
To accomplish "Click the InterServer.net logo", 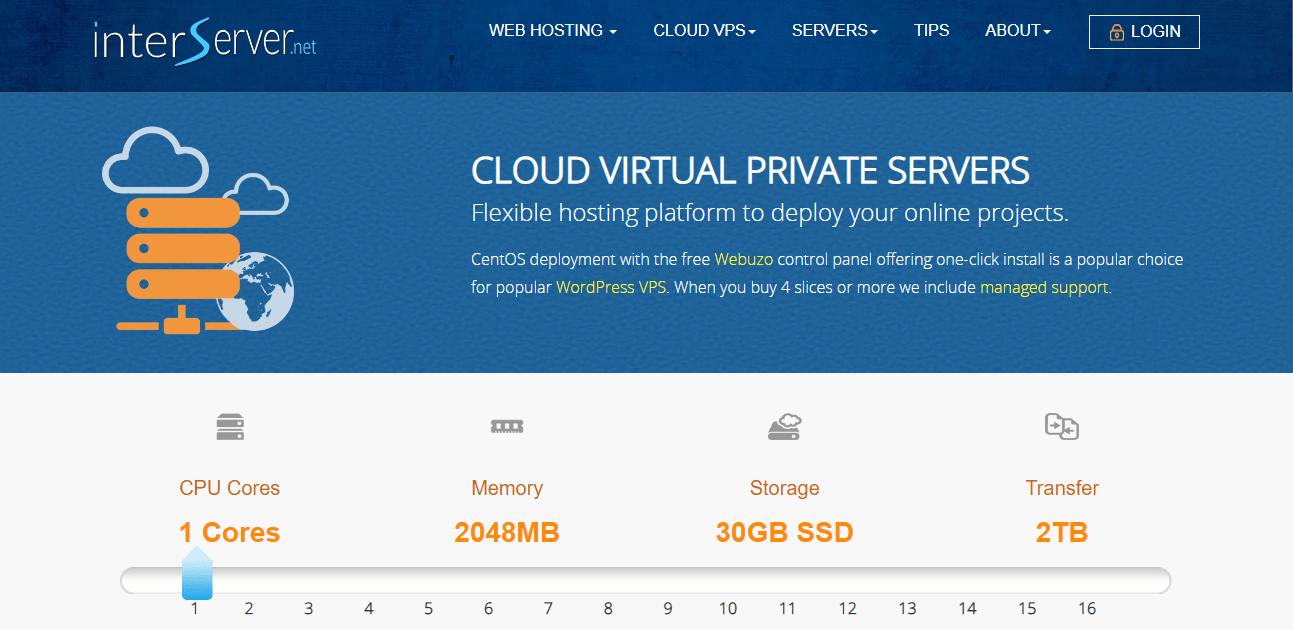I will tap(205, 40).
